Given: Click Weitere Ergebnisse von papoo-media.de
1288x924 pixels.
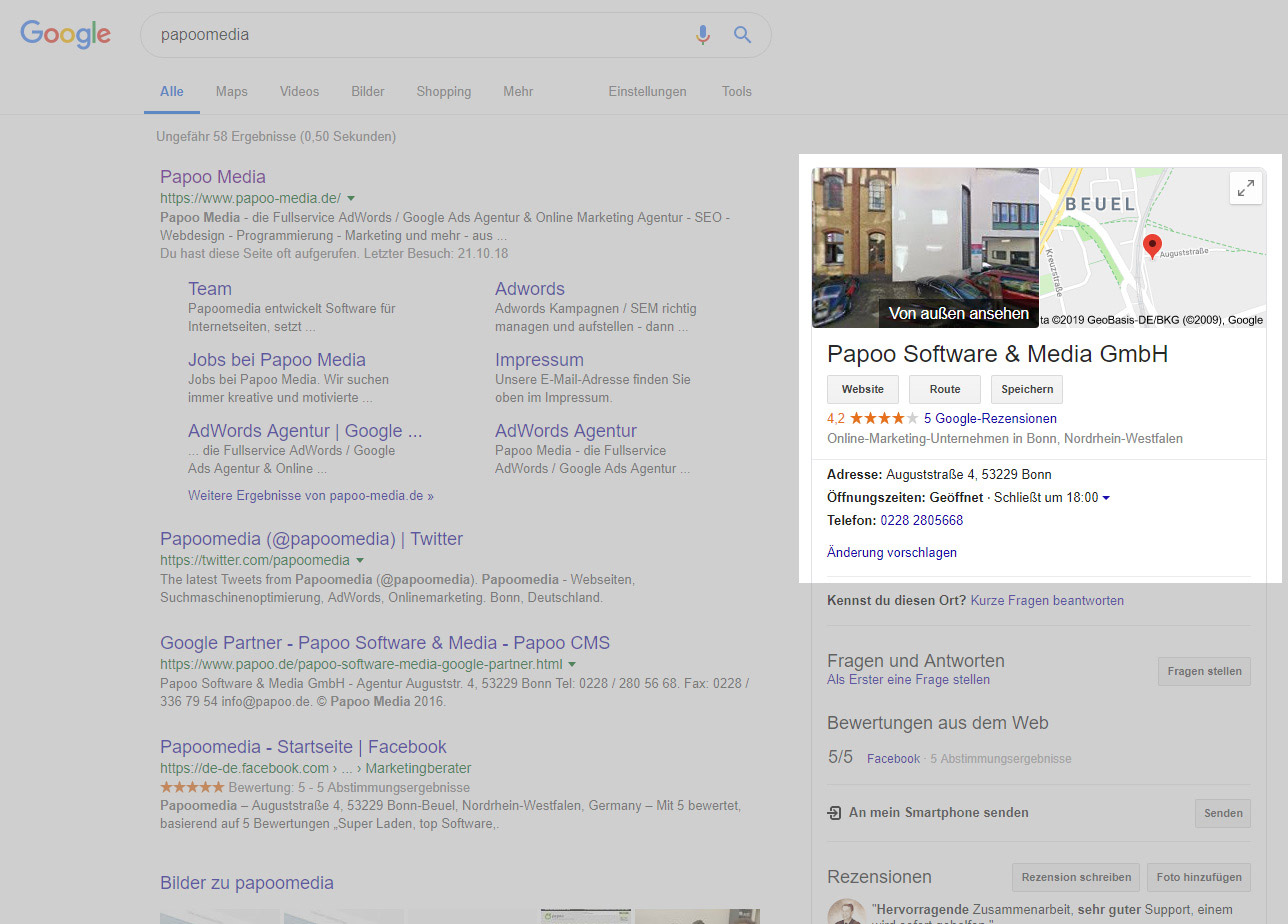Looking at the screenshot, I should [x=311, y=495].
